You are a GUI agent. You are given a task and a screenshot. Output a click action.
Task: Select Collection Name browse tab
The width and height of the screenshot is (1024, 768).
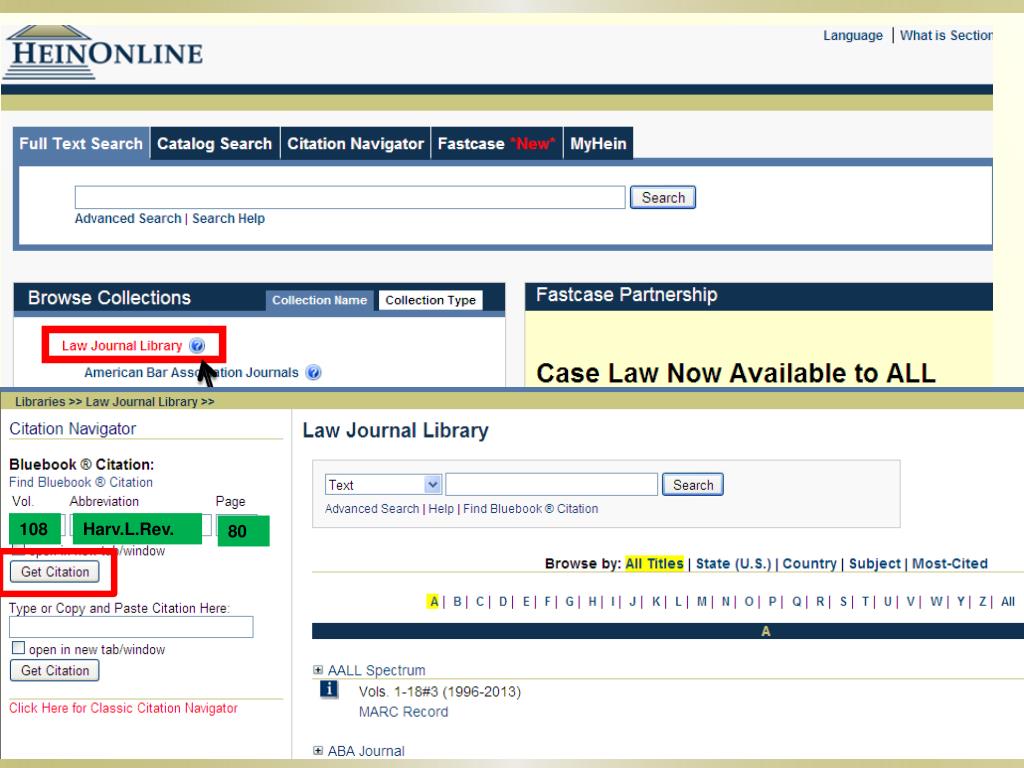coord(319,300)
